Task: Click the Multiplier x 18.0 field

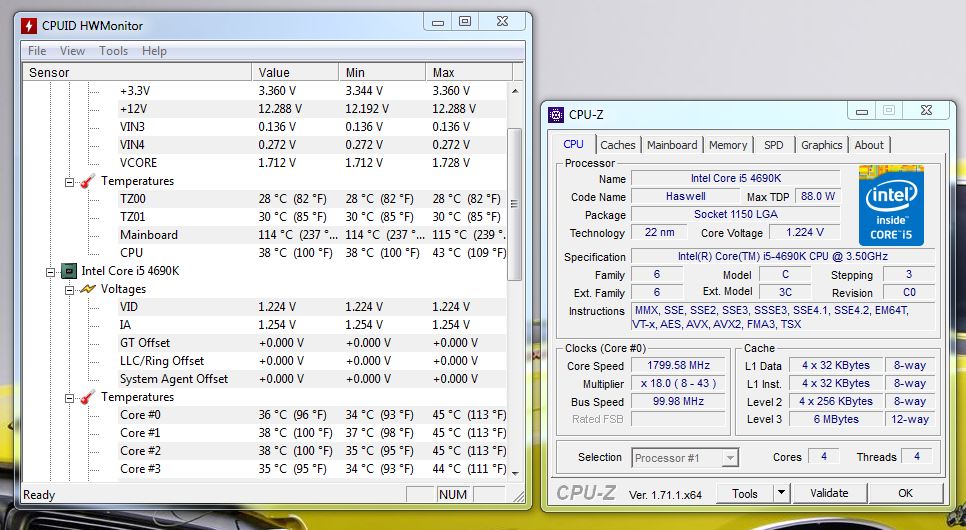Action: coord(678,383)
